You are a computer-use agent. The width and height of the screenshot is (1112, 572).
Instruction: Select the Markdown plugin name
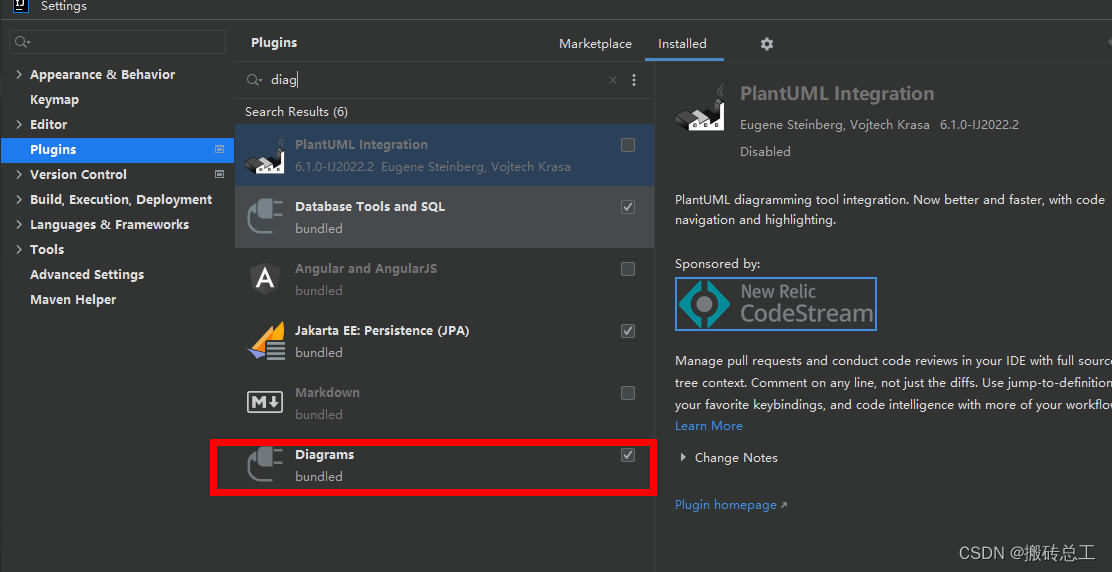tap(327, 393)
